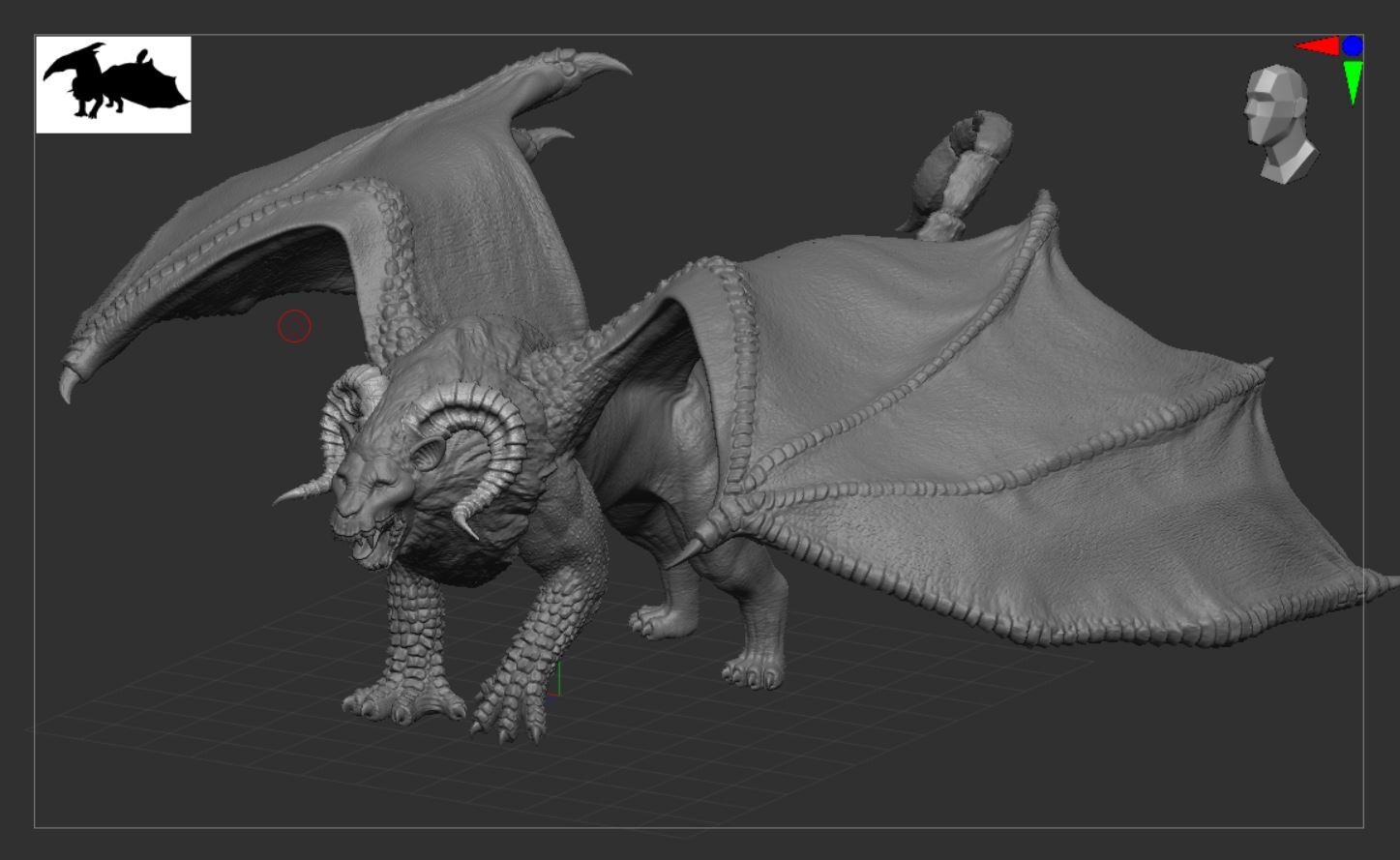1400x860 pixels.
Task: Click the dragon's ram-horned head
Action: pos(416,464)
